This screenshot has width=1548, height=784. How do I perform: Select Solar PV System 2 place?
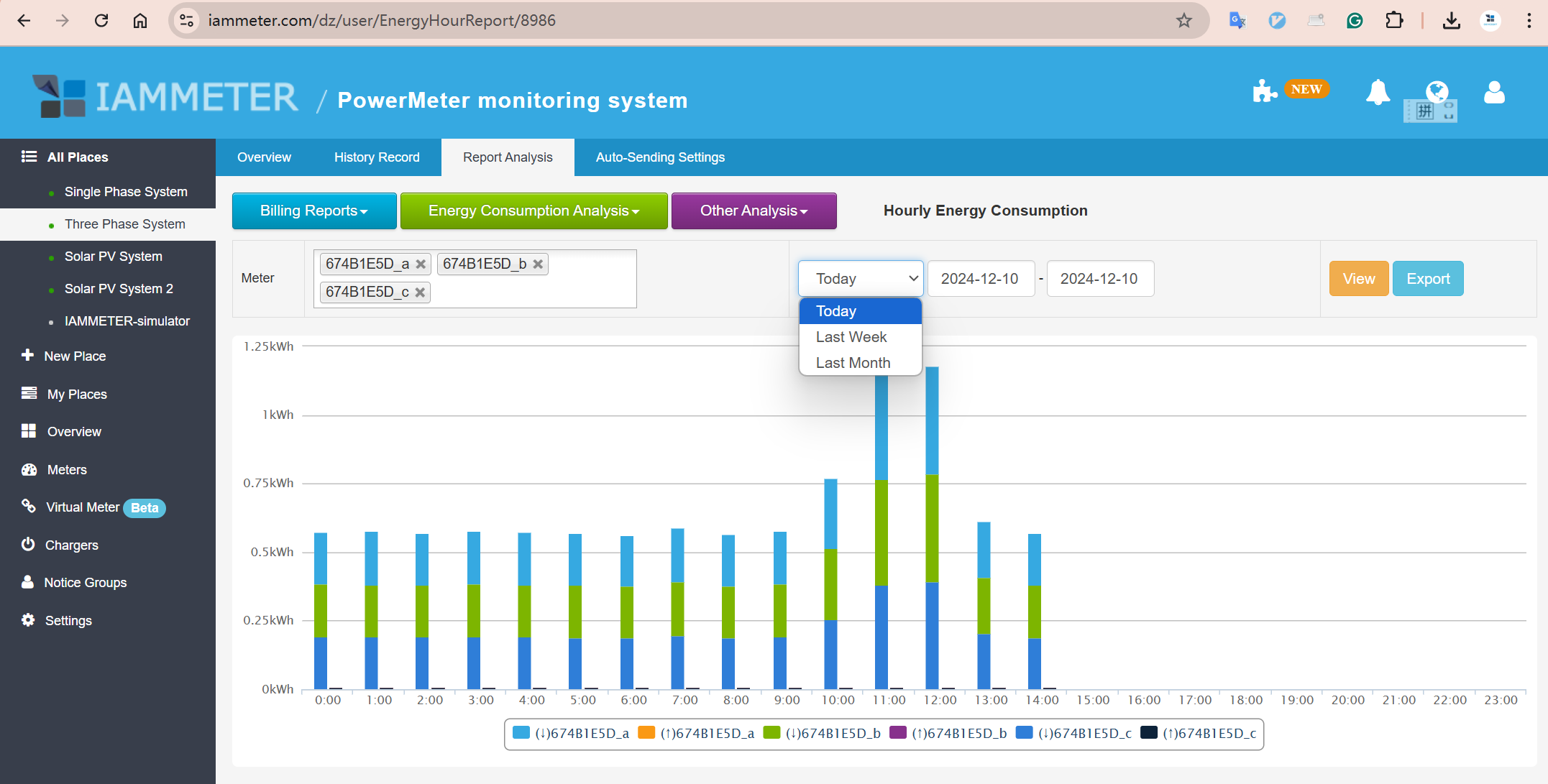coord(119,289)
